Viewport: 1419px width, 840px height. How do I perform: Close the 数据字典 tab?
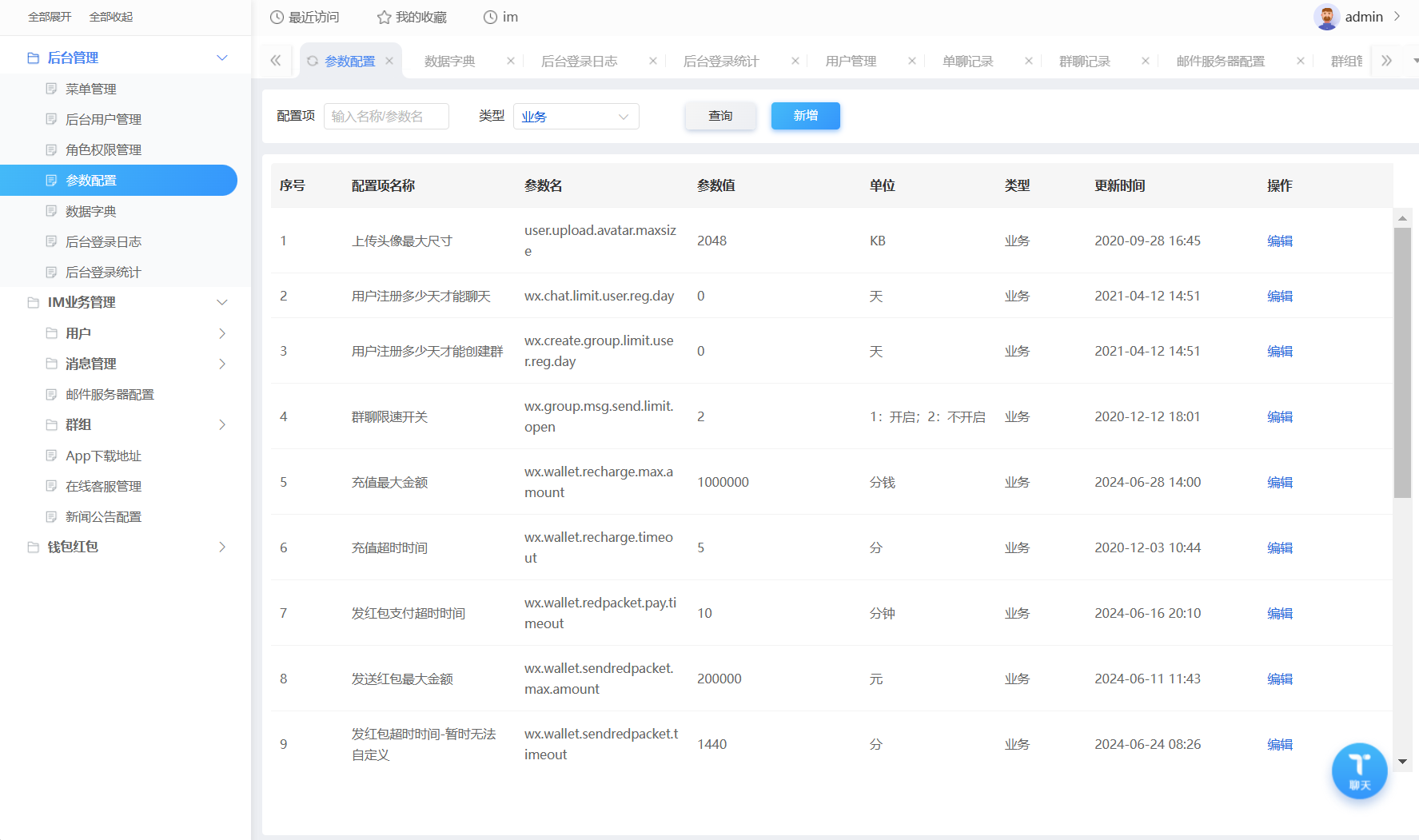510,62
